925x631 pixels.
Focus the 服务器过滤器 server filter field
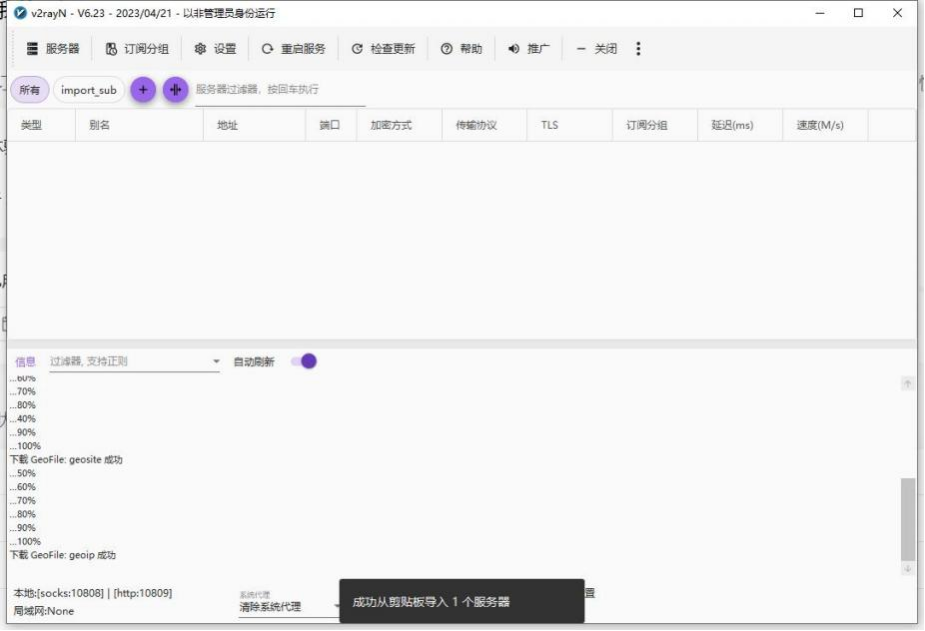[280, 90]
